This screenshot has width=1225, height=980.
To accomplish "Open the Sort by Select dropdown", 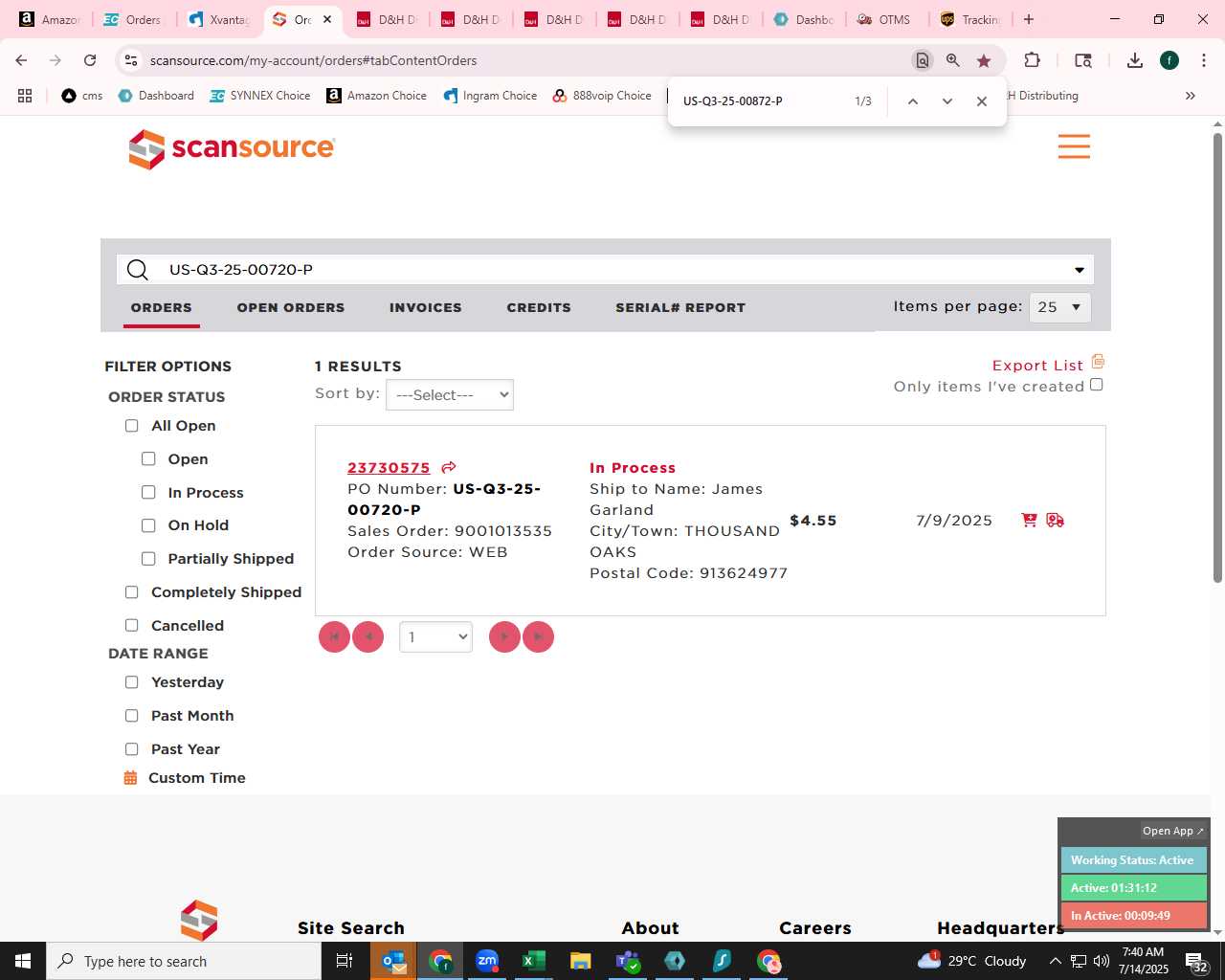I will [450, 395].
